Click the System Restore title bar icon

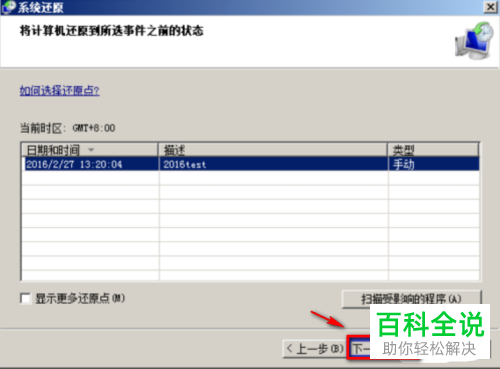[x=8, y=7]
